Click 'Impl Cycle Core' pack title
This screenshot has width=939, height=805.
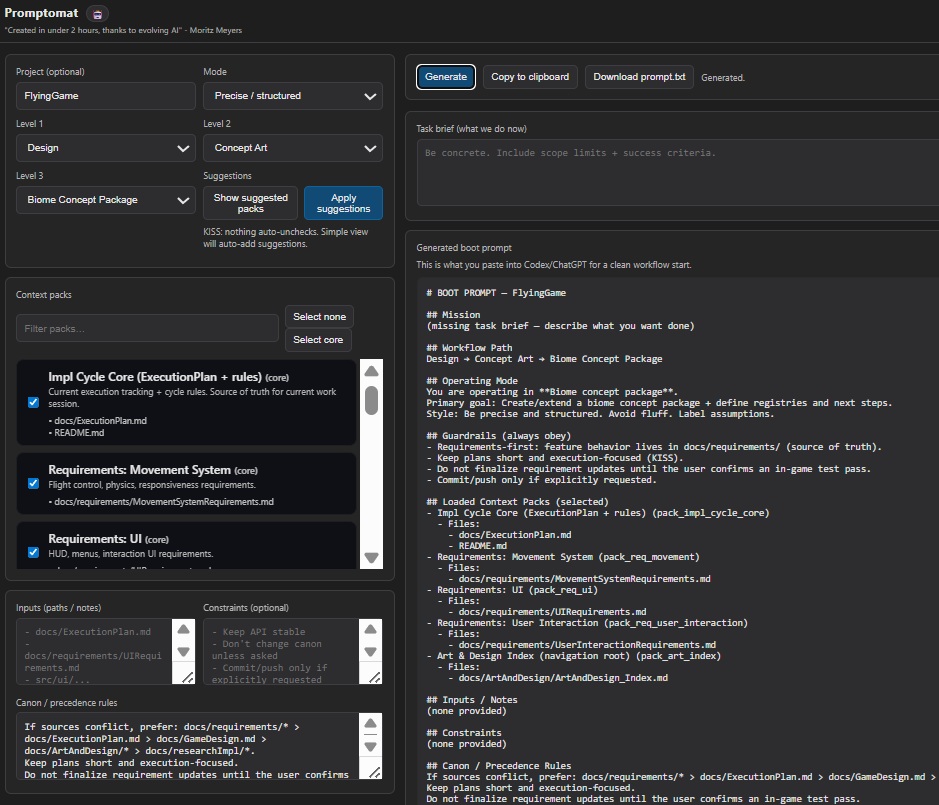(x=155, y=377)
